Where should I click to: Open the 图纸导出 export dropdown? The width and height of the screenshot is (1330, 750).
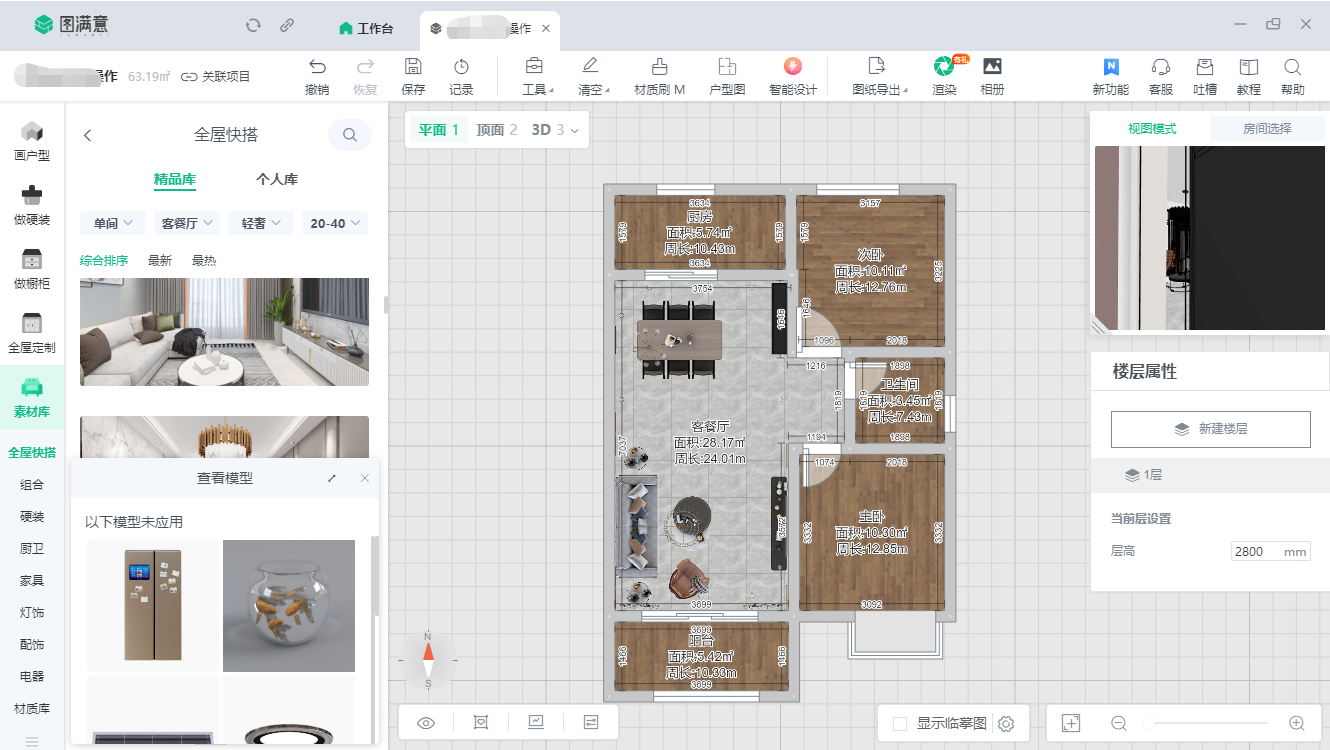[880, 75]
